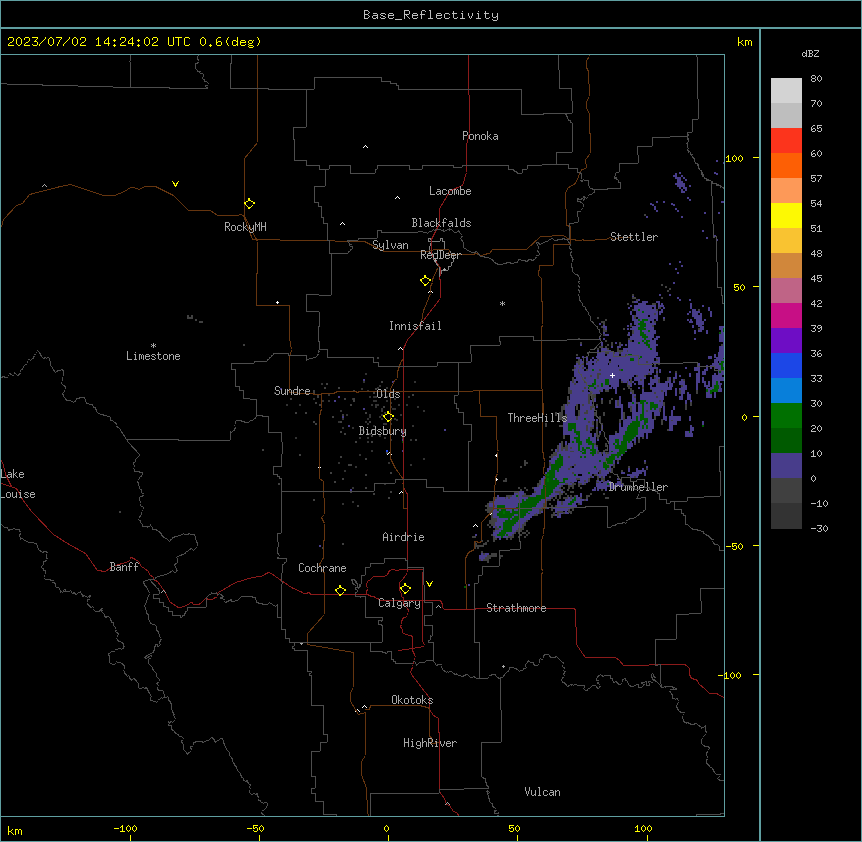Click the Banff town label
Image resolution: width=862 pixels, height=842 pixels.
(124, 567)
